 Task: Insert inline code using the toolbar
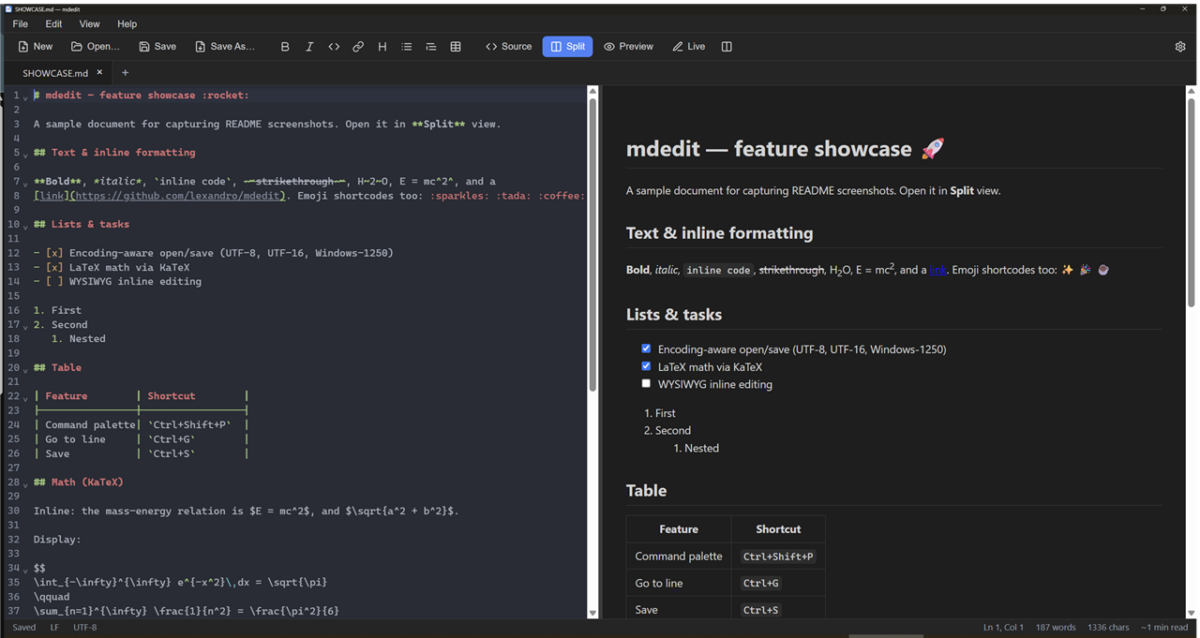click(x=334, y=47)
